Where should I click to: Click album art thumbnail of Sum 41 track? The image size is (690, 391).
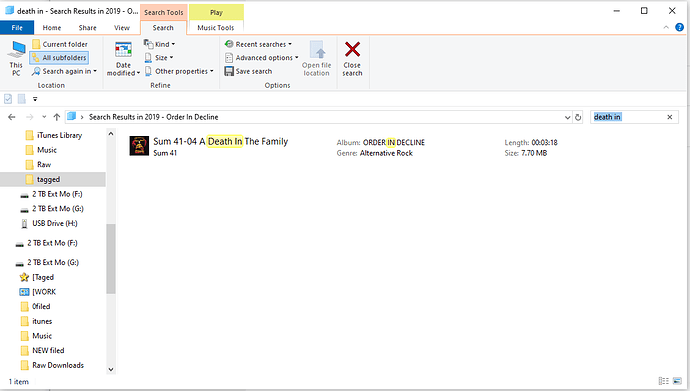tap(139, 146)
